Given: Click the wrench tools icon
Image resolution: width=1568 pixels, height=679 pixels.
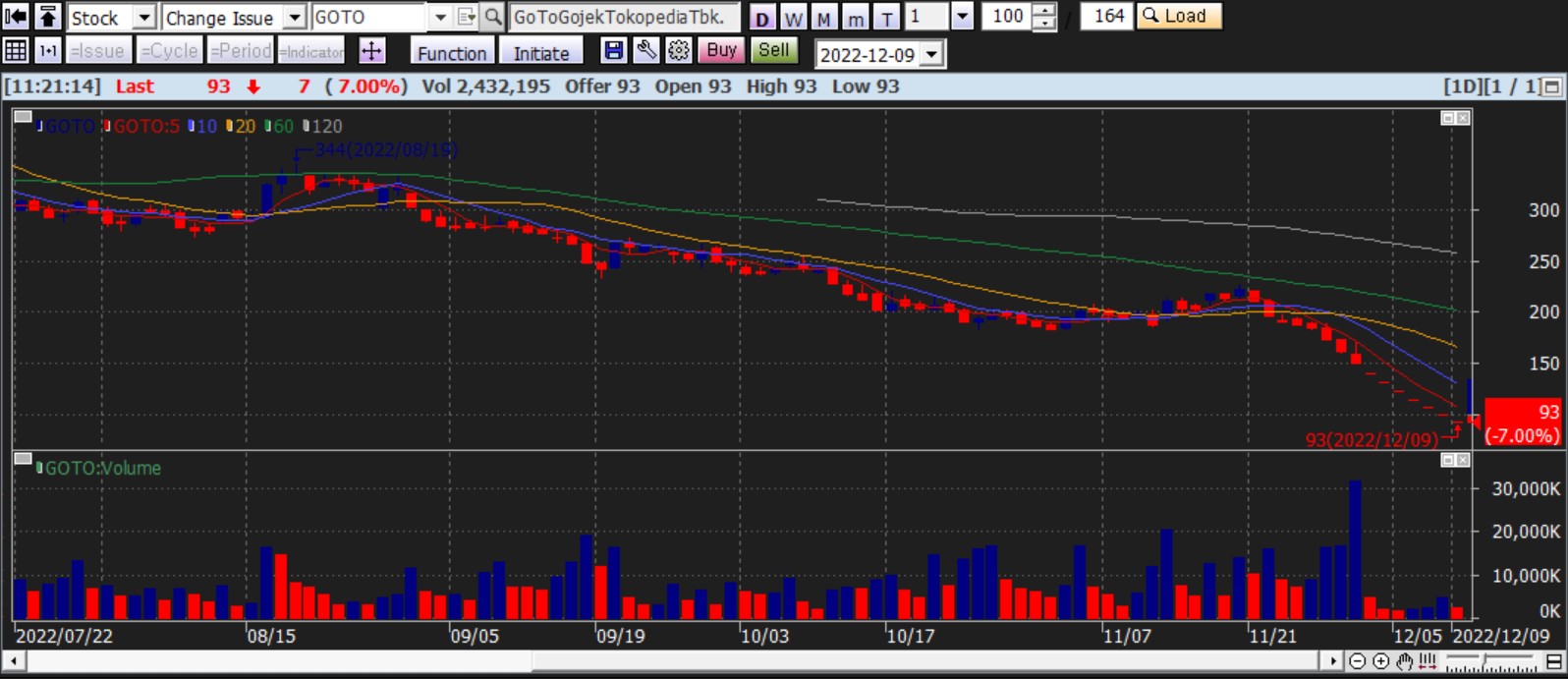Looking at the screenshot, I should [646, 51].
